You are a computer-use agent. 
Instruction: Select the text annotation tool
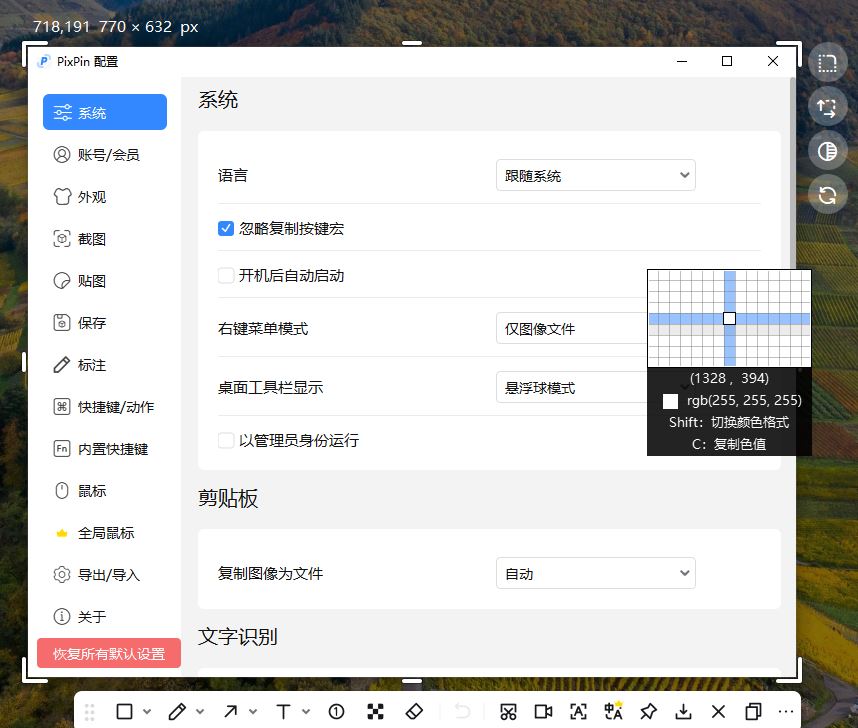[x=283, y=711]
